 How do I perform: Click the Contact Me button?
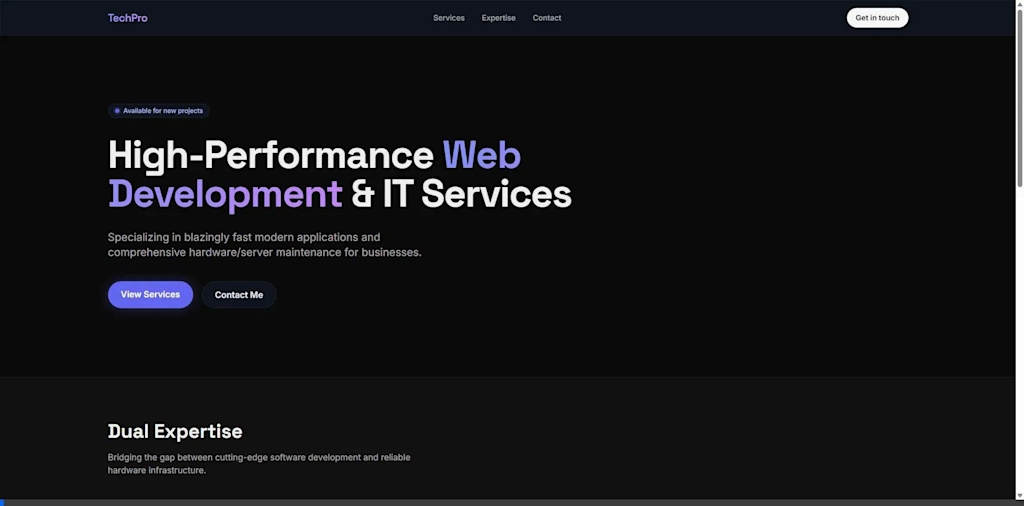(x=239, y=294)
